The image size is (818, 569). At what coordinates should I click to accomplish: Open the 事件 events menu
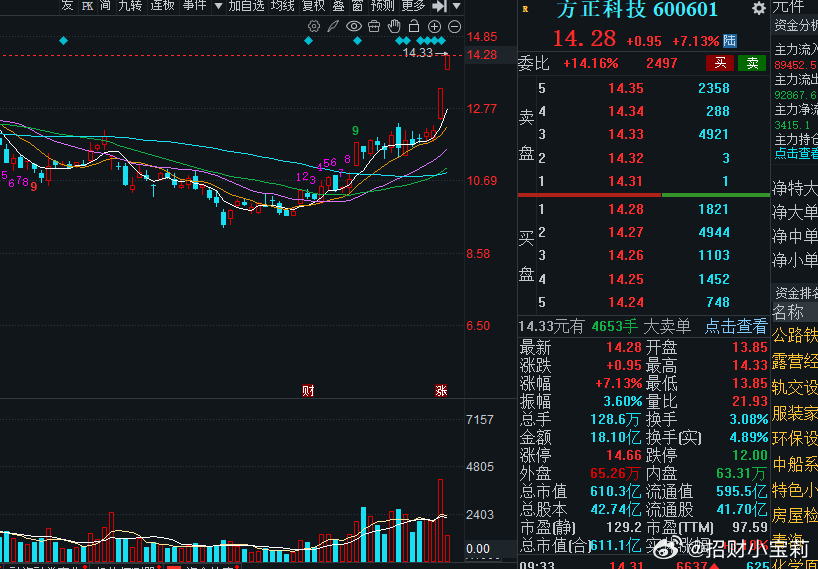(195, 6)
